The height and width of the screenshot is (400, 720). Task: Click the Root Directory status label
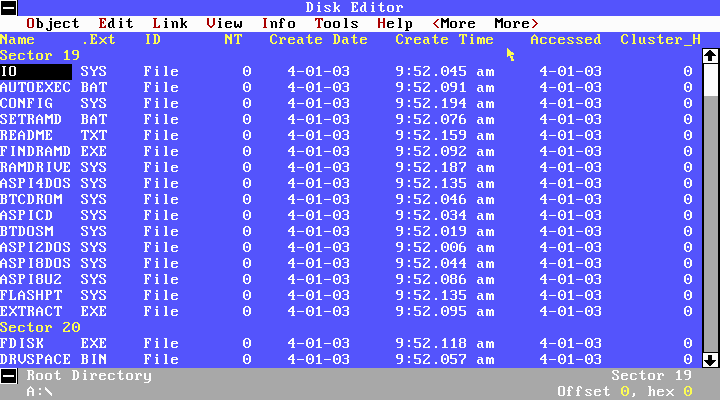coord(89,376)
